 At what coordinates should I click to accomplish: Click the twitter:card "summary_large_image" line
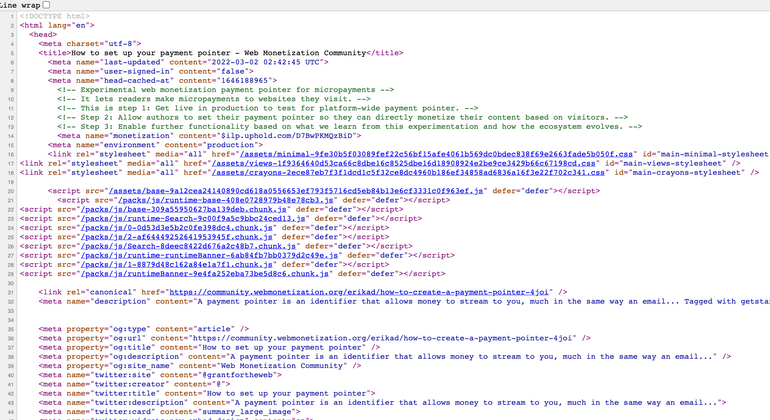pyautogui.click(x=169, y=412)
